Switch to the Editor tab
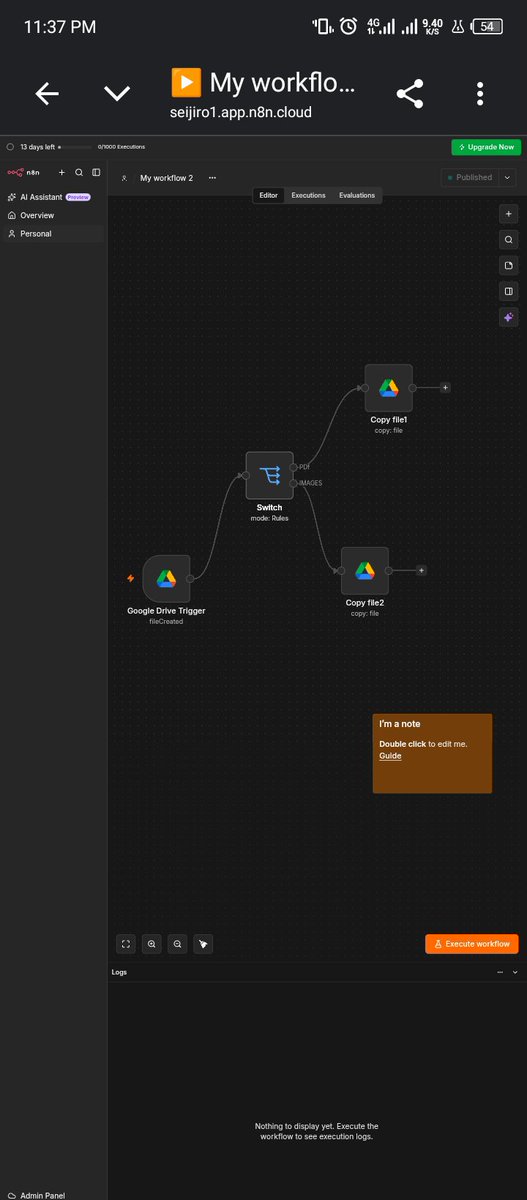This screenshot has height=1200, width=527. 269,195
